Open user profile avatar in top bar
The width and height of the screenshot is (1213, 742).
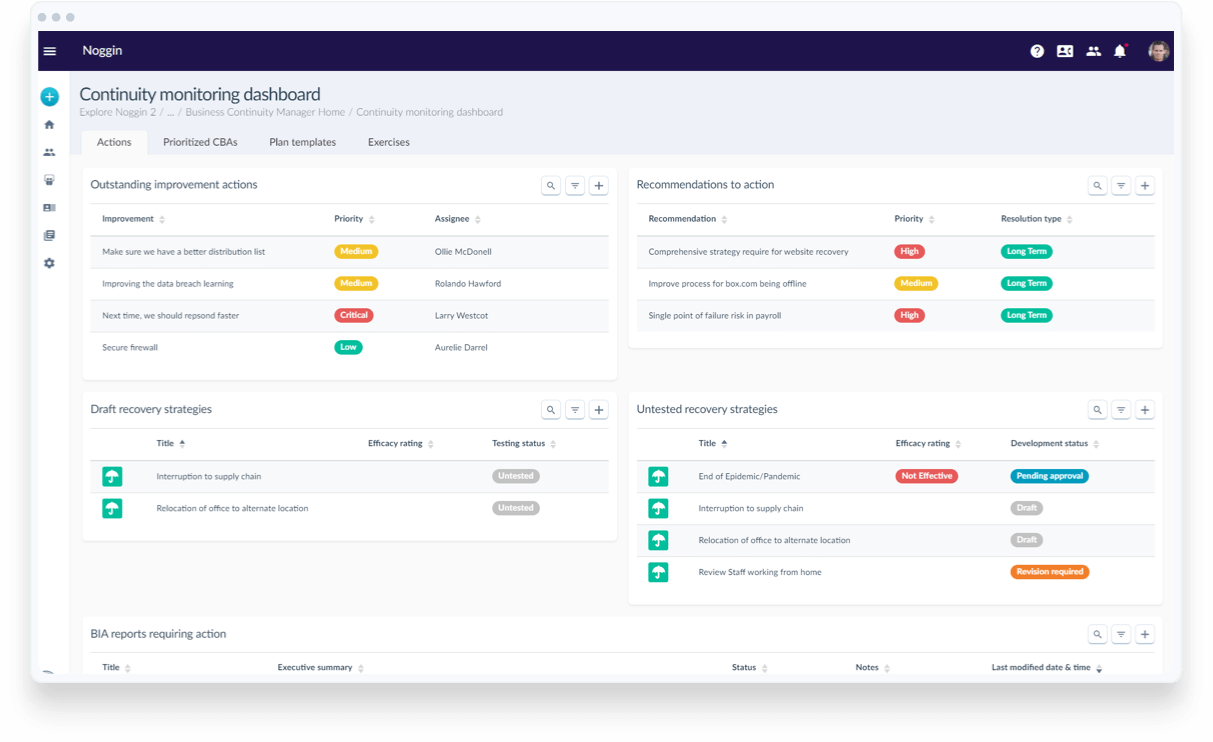tap(1158, 51)
